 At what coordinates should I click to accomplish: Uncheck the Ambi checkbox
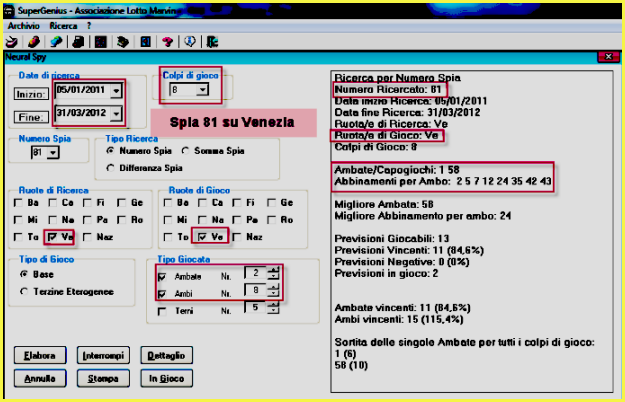(162, 294)
